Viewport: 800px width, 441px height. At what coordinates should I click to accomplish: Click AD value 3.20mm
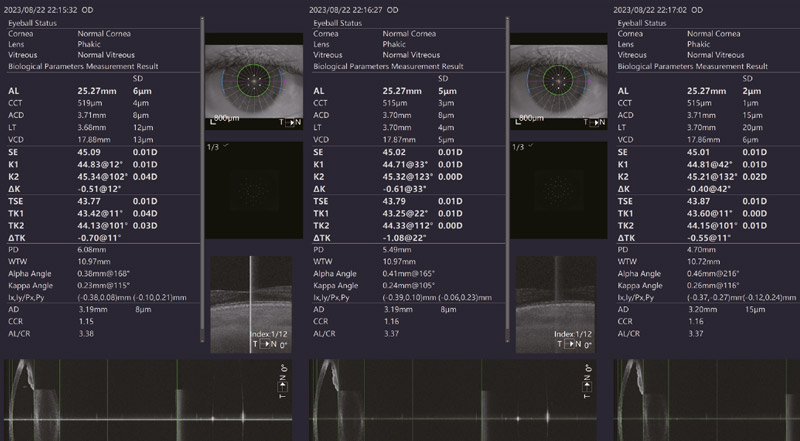point(702,310)
